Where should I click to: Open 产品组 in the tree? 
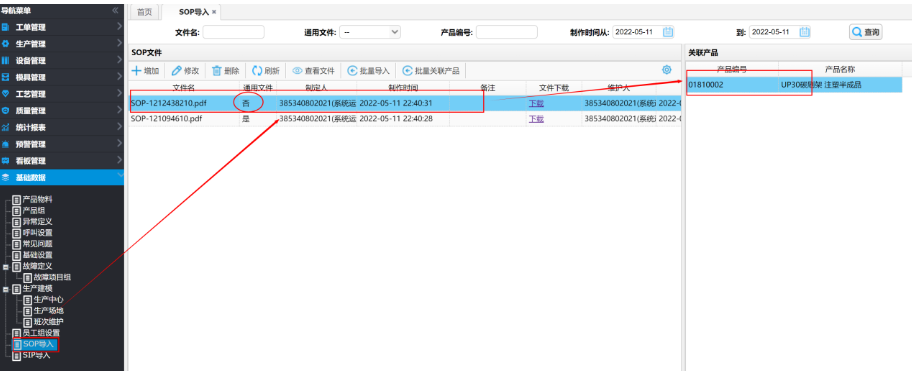point(34,210)
